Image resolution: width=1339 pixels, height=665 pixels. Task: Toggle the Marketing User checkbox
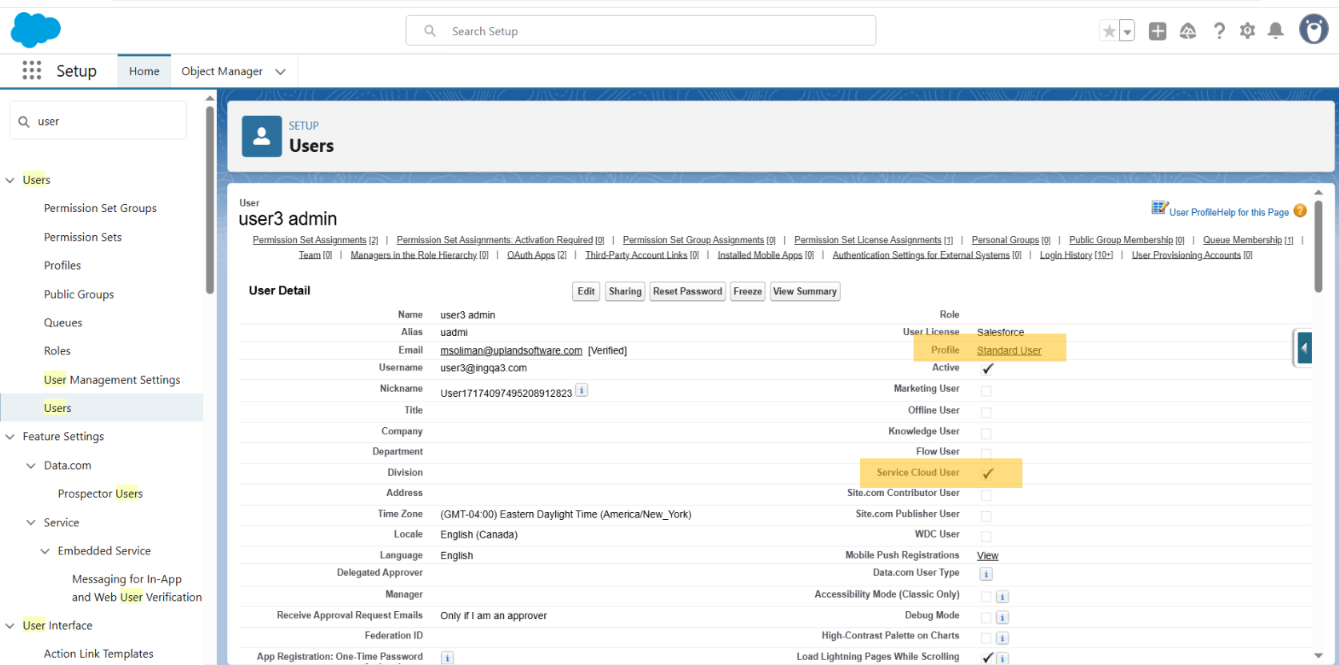pyautogui.click(x=986, y=390)
